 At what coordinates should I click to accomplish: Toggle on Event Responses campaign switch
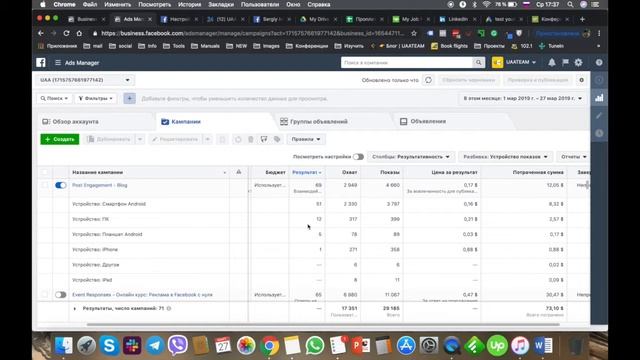click(60, 295)
